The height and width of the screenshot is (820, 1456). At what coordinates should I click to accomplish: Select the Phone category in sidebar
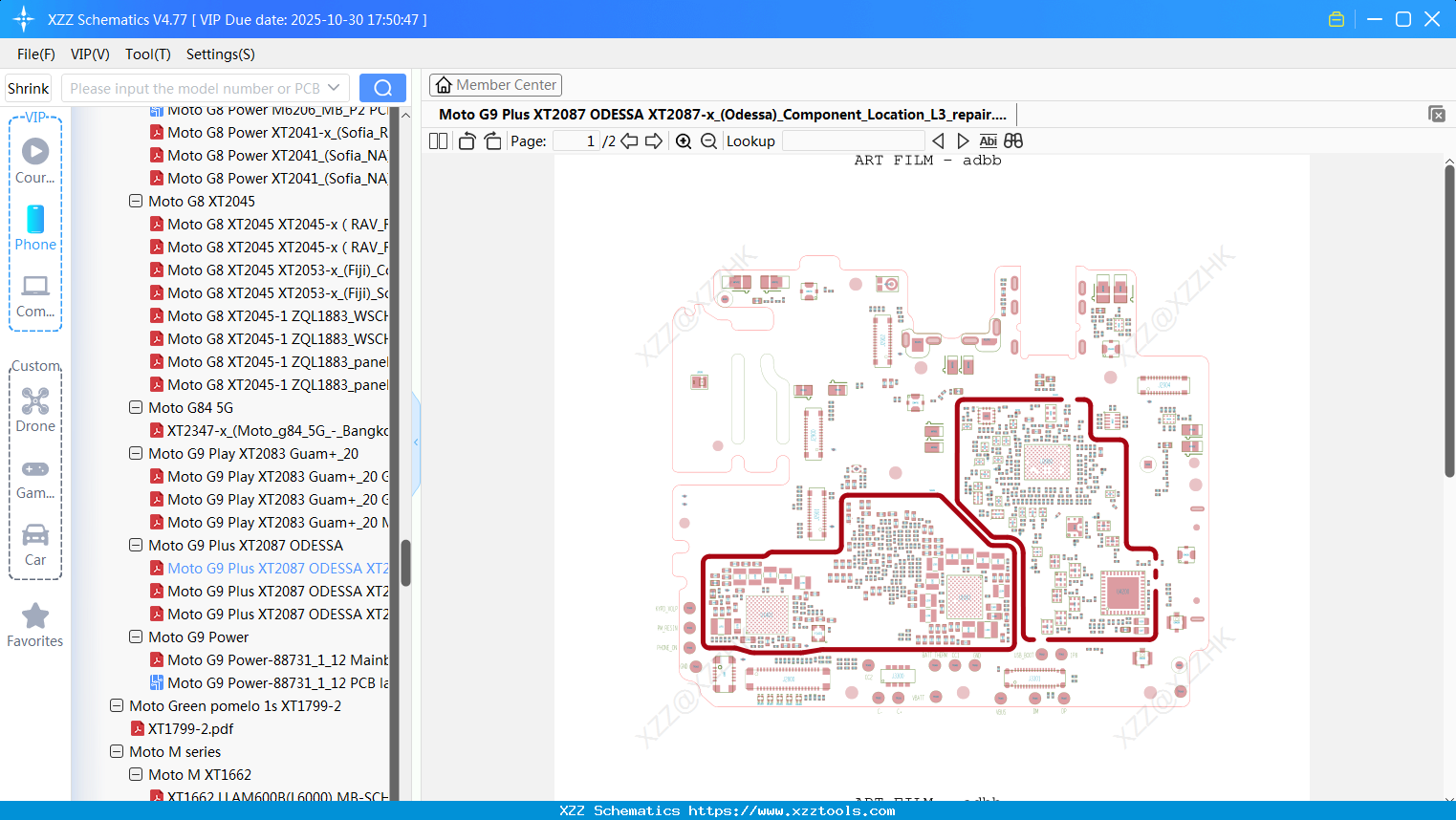pyautogui.click(x=35, y=227)
